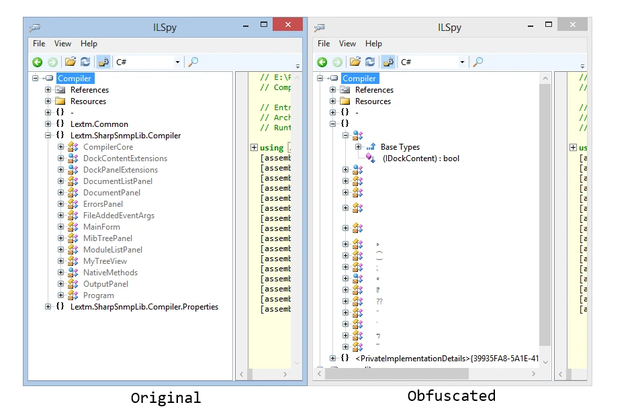This screenshot has height=415, width=640.
Task: Click search magnifier in Obfuscated ILSpy toolbar
Action: [478, 62]
